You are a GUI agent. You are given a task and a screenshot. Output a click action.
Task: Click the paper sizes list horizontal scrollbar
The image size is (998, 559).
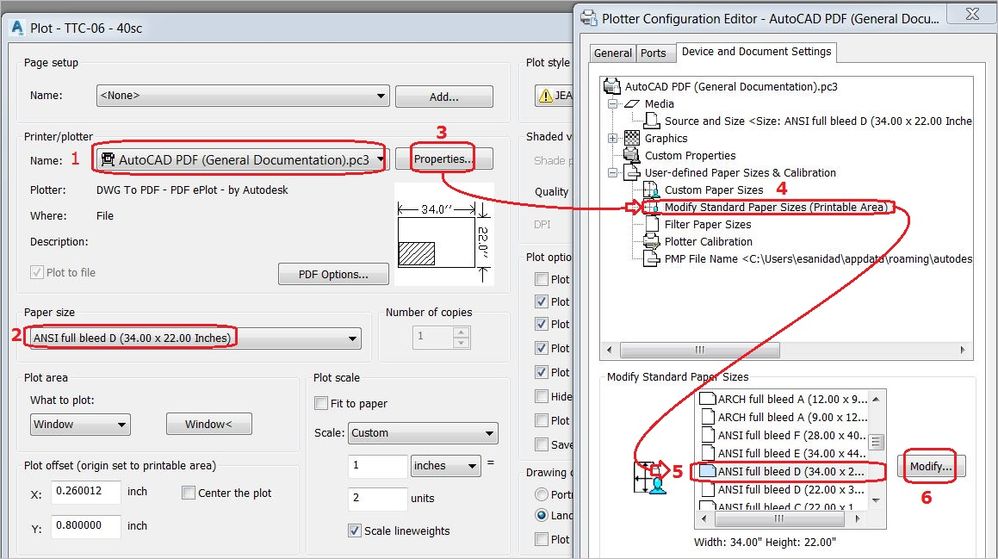[x=780, y=519]
